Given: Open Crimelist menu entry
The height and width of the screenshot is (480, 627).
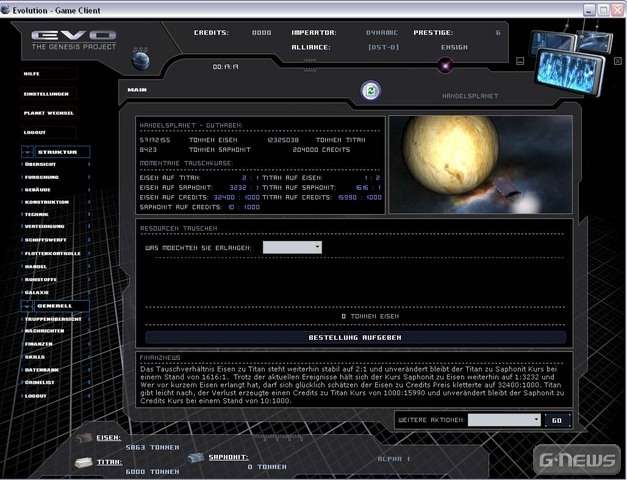Looking at the screenshot, I should (39, 382).
